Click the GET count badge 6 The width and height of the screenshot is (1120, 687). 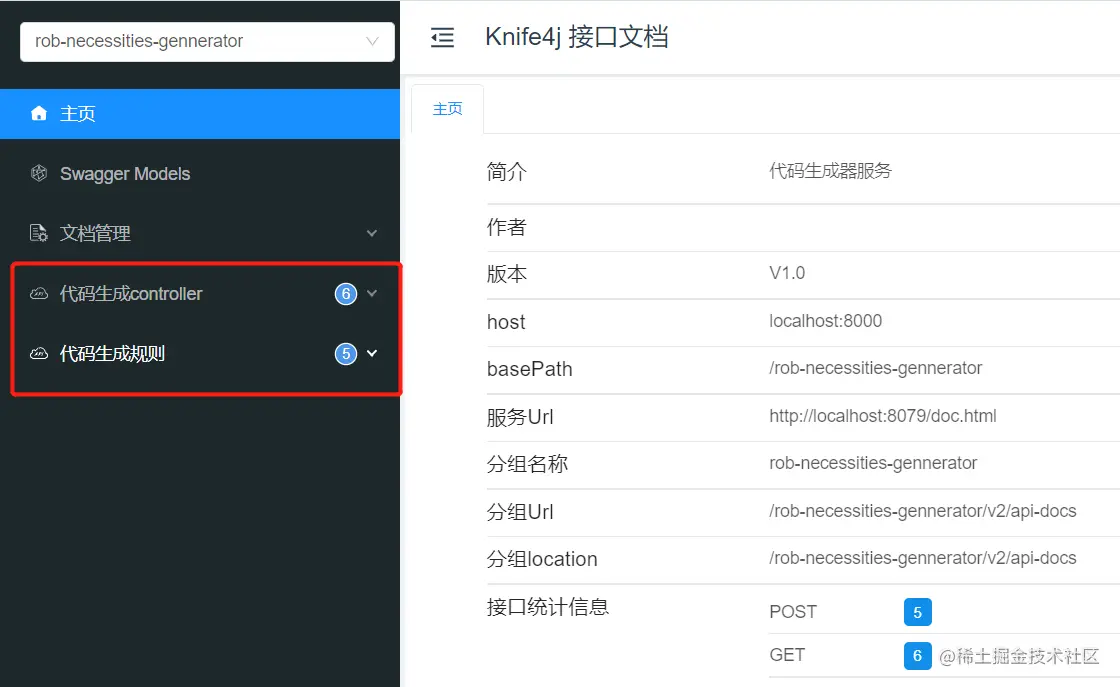click(x=917, y=656)
